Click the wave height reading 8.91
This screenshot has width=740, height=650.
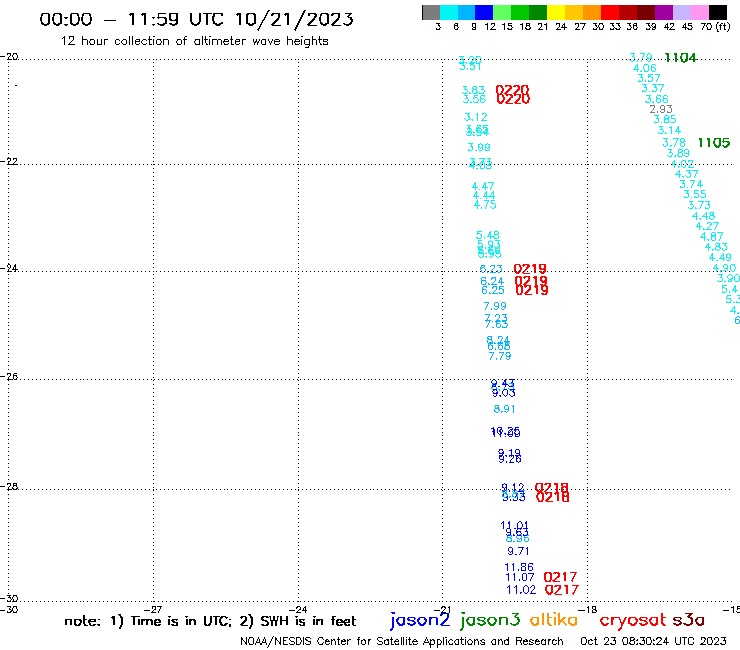(x=505, y=409)
